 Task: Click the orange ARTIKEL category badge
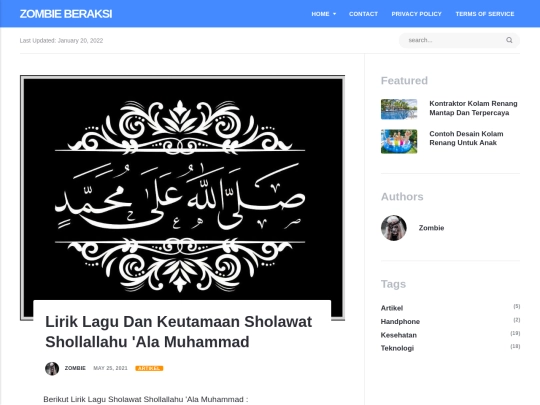[x=149, y=368]
